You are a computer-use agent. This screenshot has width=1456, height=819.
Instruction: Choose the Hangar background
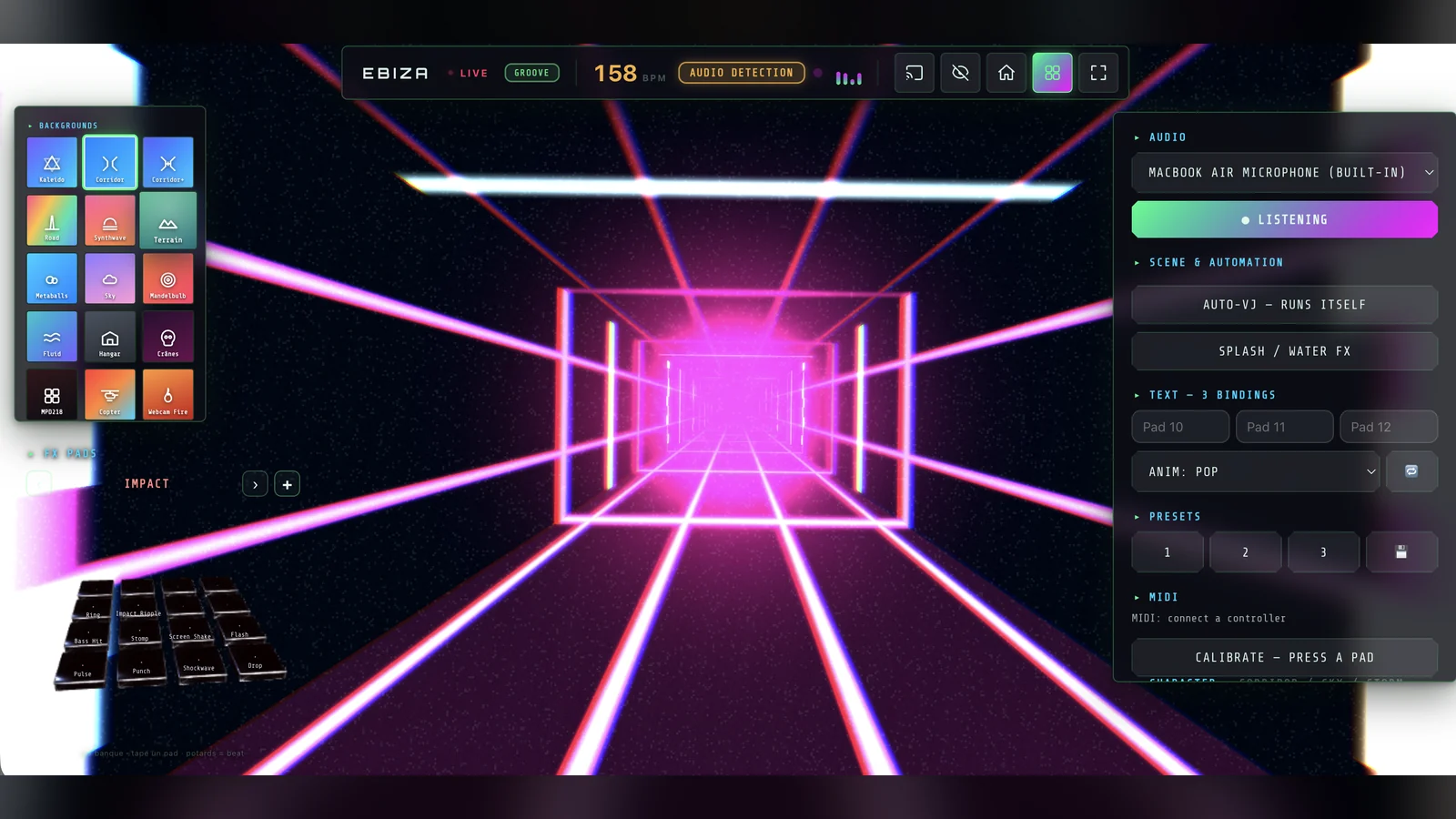[x=110, y=337]
